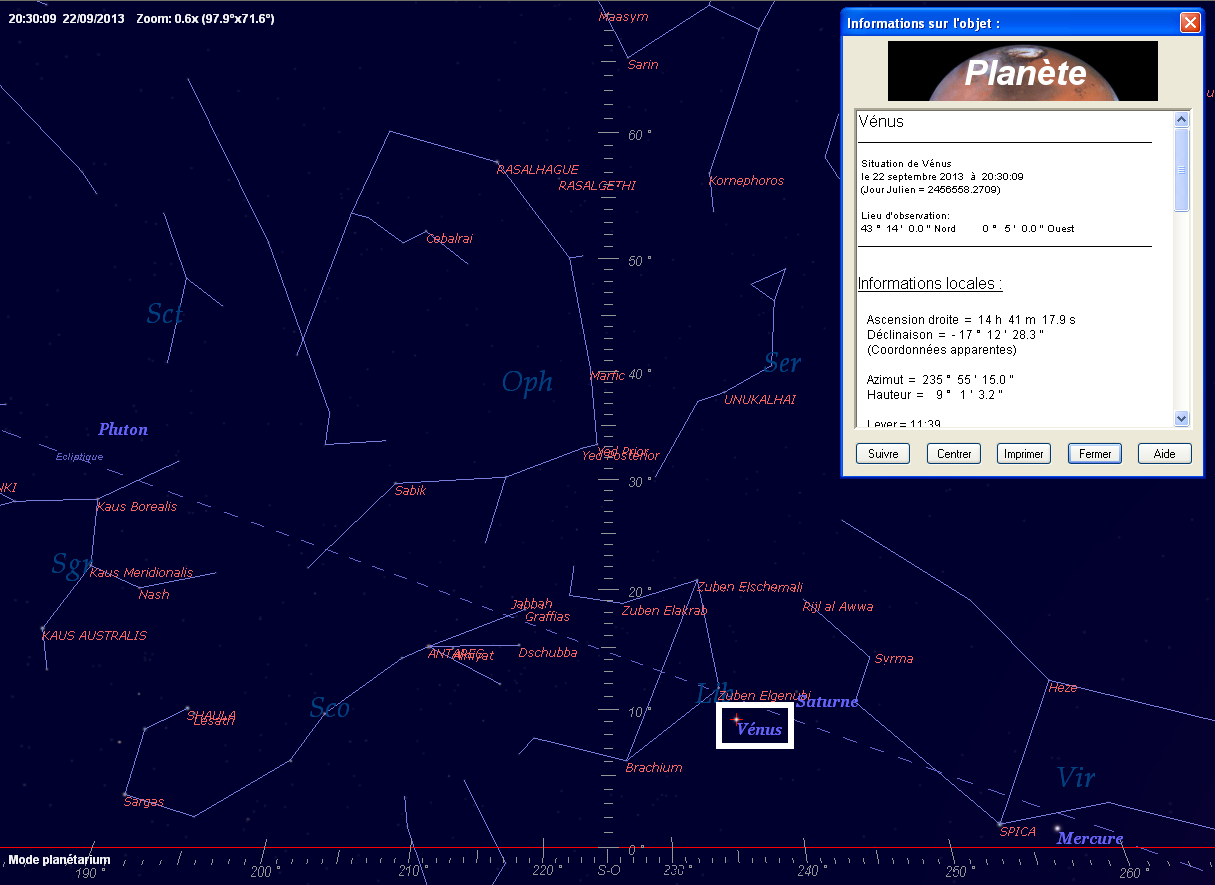Close the Informations sur l'objet window
Image resolution: width=1215 pixels, height=885 pixels.
(1189, 23)
